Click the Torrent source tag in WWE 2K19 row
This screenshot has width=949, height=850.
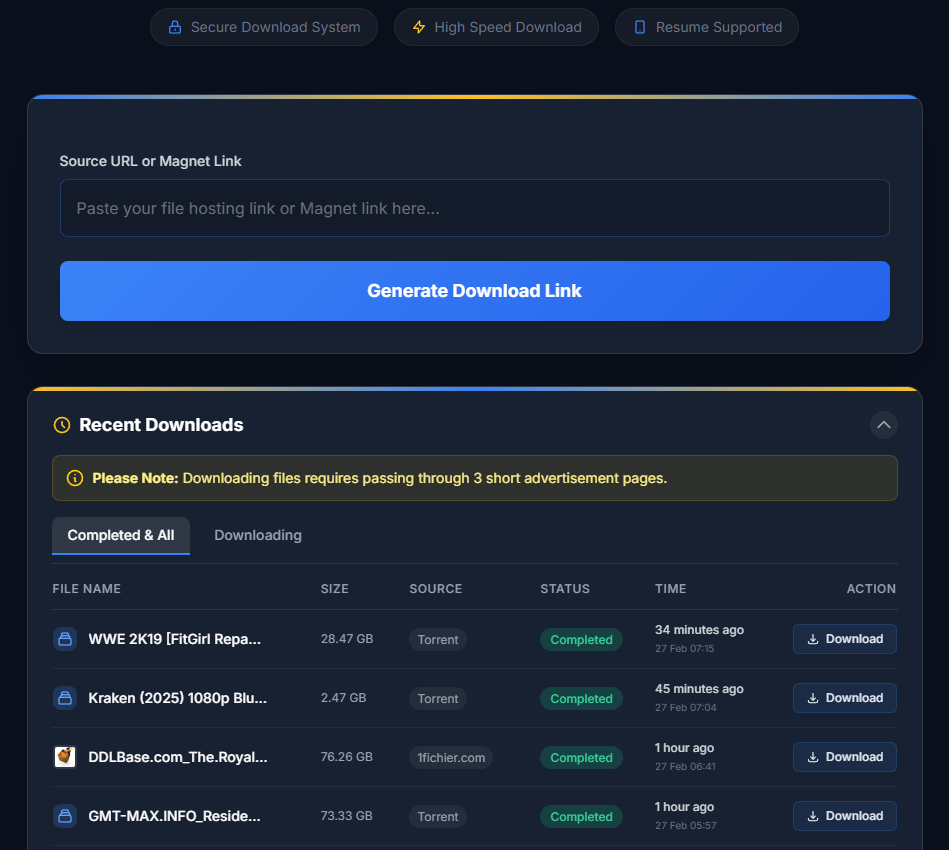click(x=438, y=640)
